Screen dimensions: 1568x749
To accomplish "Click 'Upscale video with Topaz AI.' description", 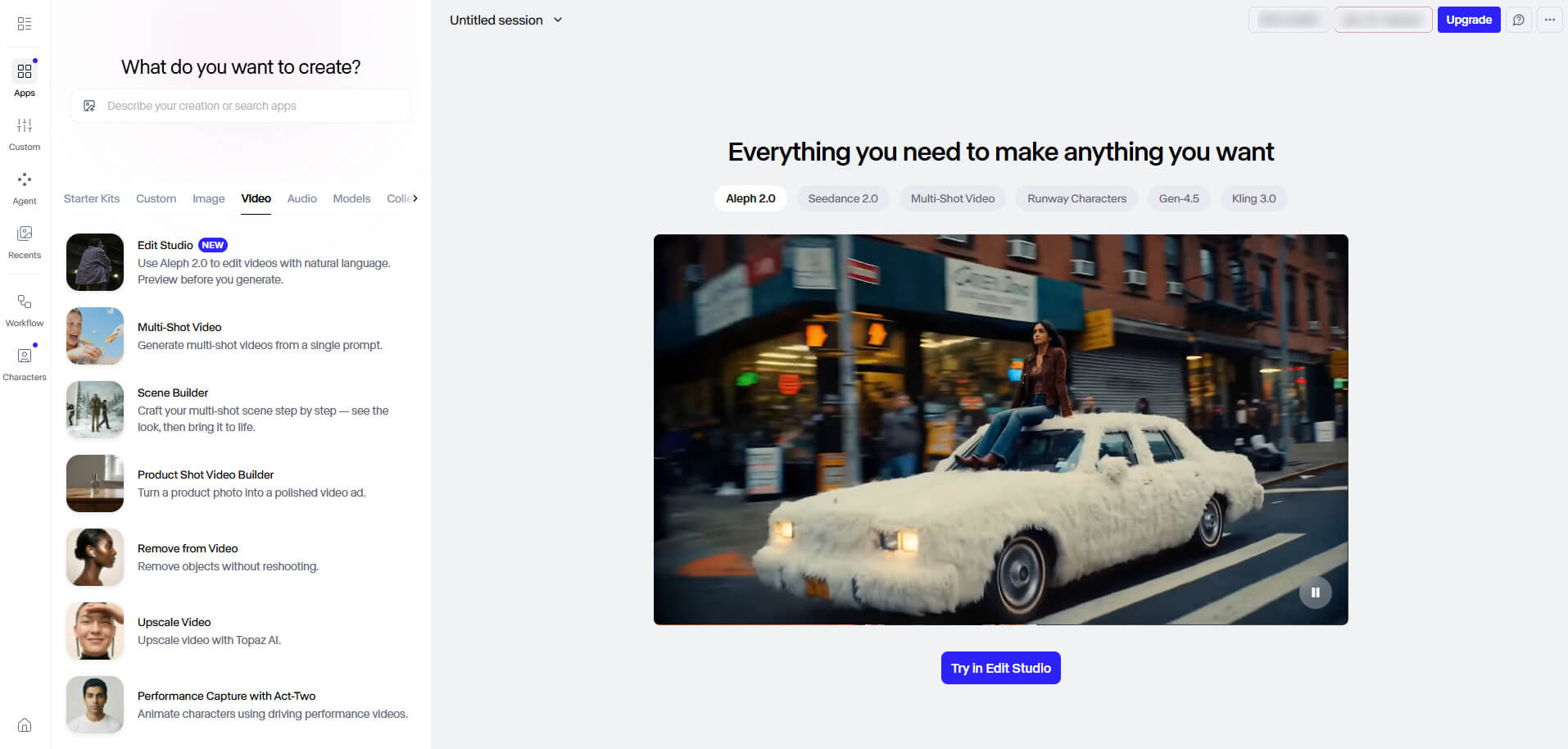I will click(209, 640).
